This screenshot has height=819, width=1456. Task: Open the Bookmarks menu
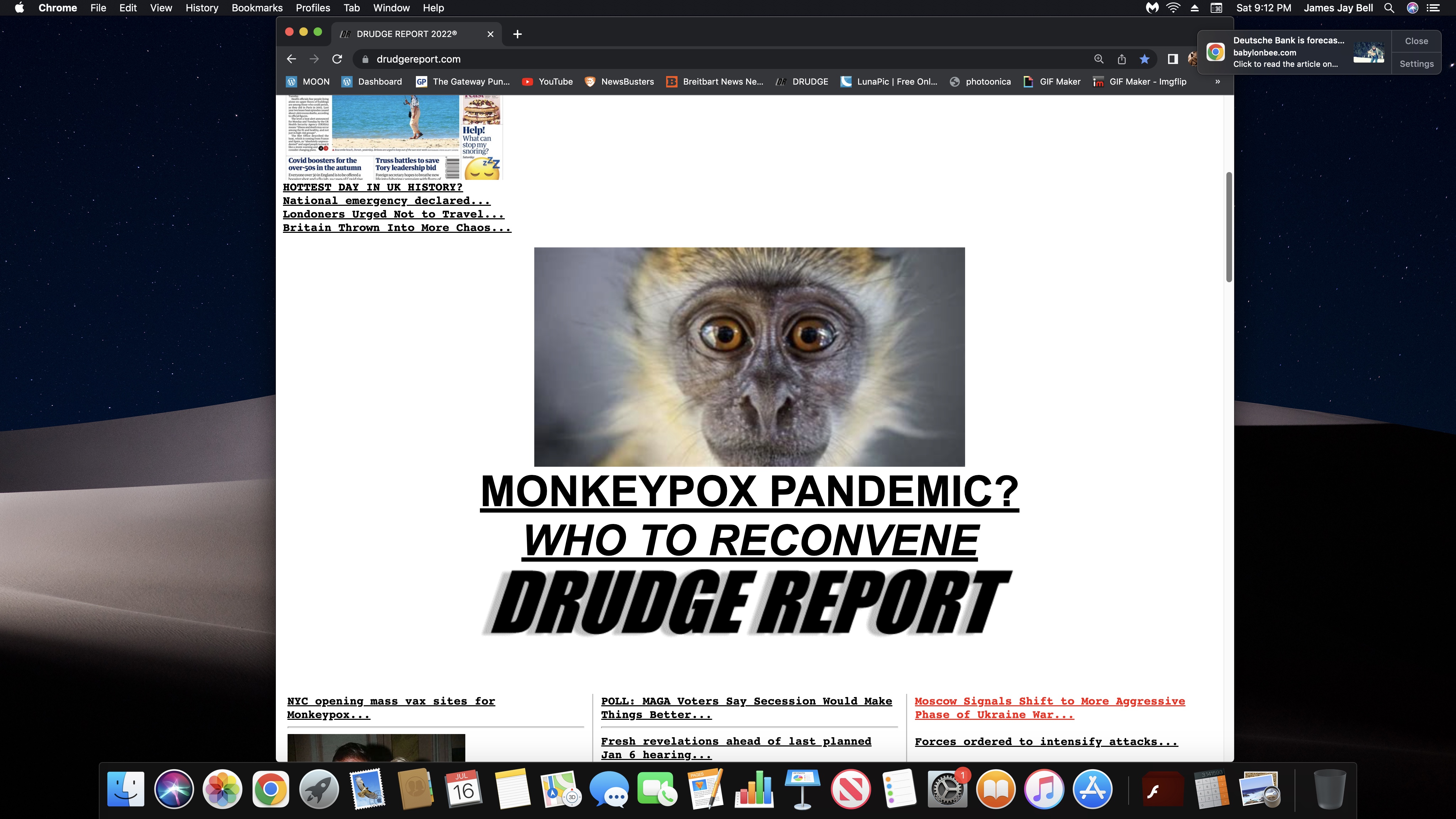257,8
